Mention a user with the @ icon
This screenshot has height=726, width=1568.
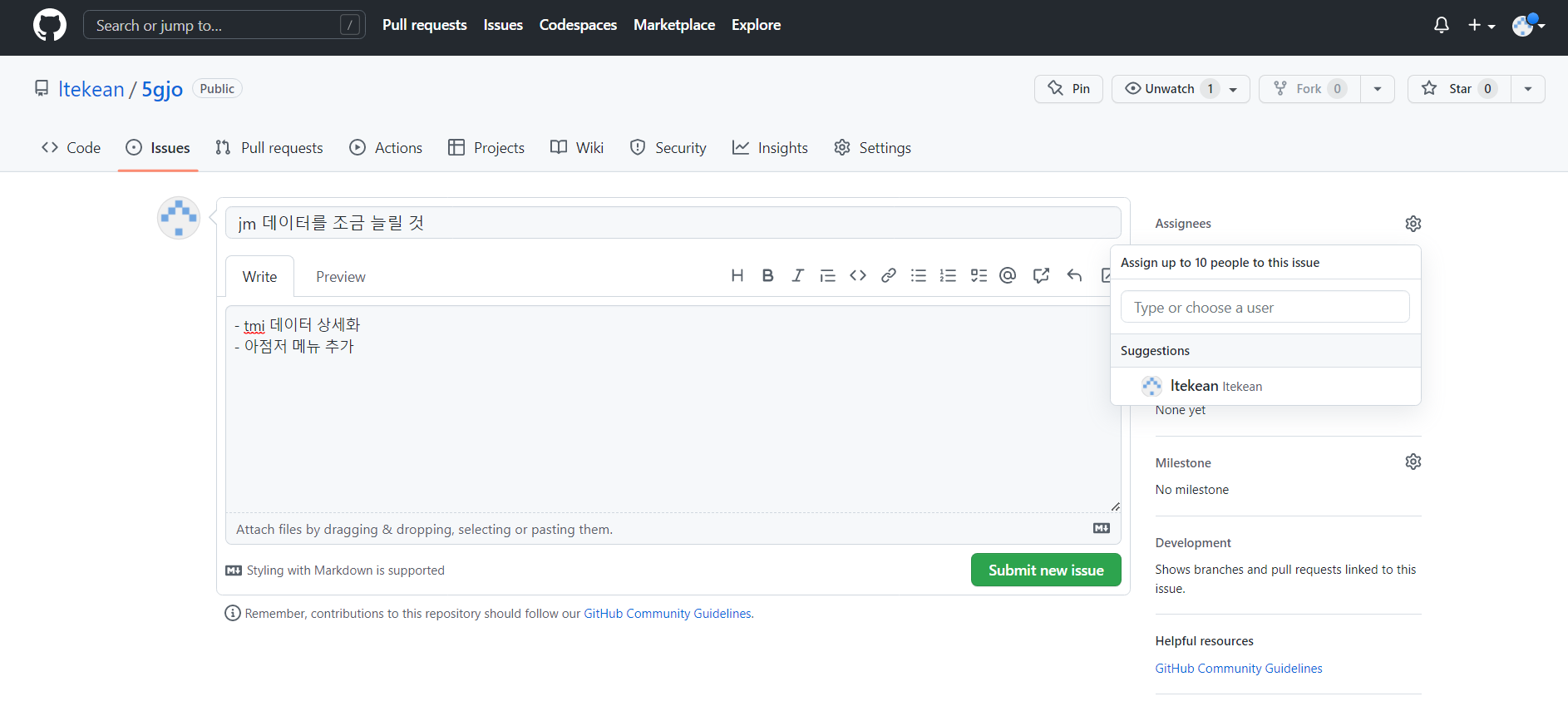[x=1008, y=275]
